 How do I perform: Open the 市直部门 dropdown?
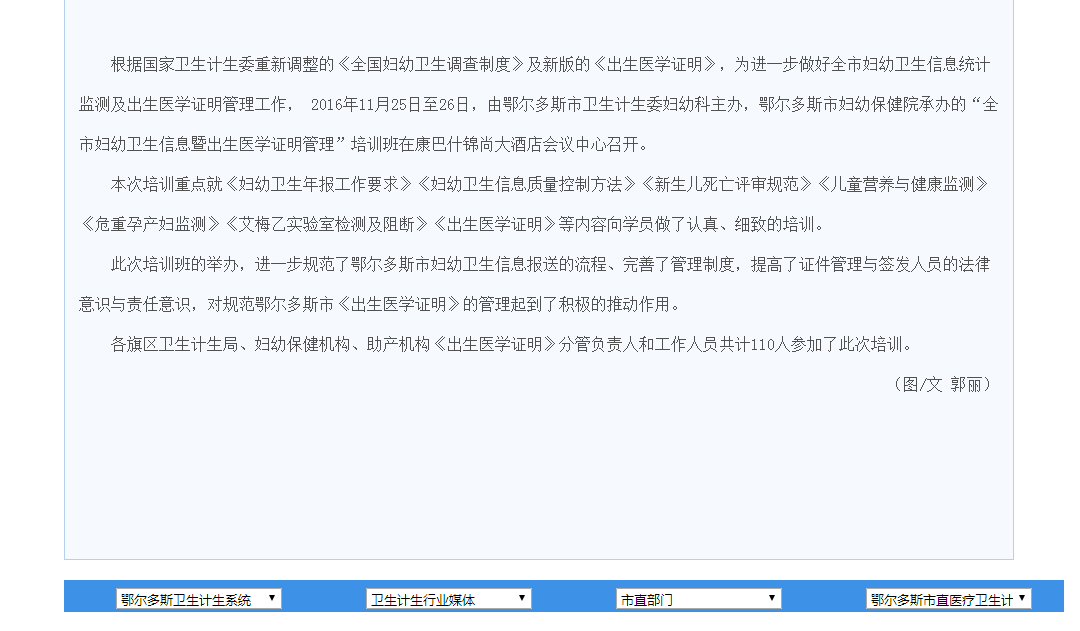(698, 599)
